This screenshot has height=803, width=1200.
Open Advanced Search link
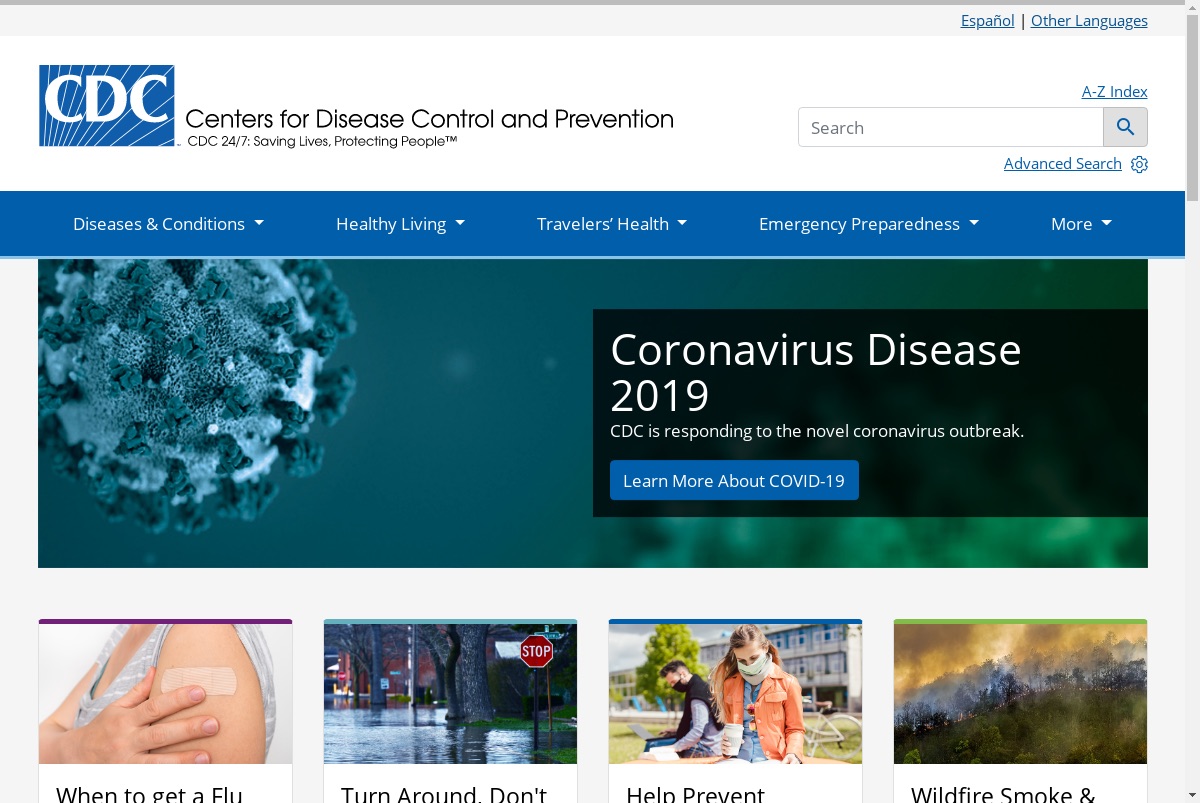click(1062, 164)
